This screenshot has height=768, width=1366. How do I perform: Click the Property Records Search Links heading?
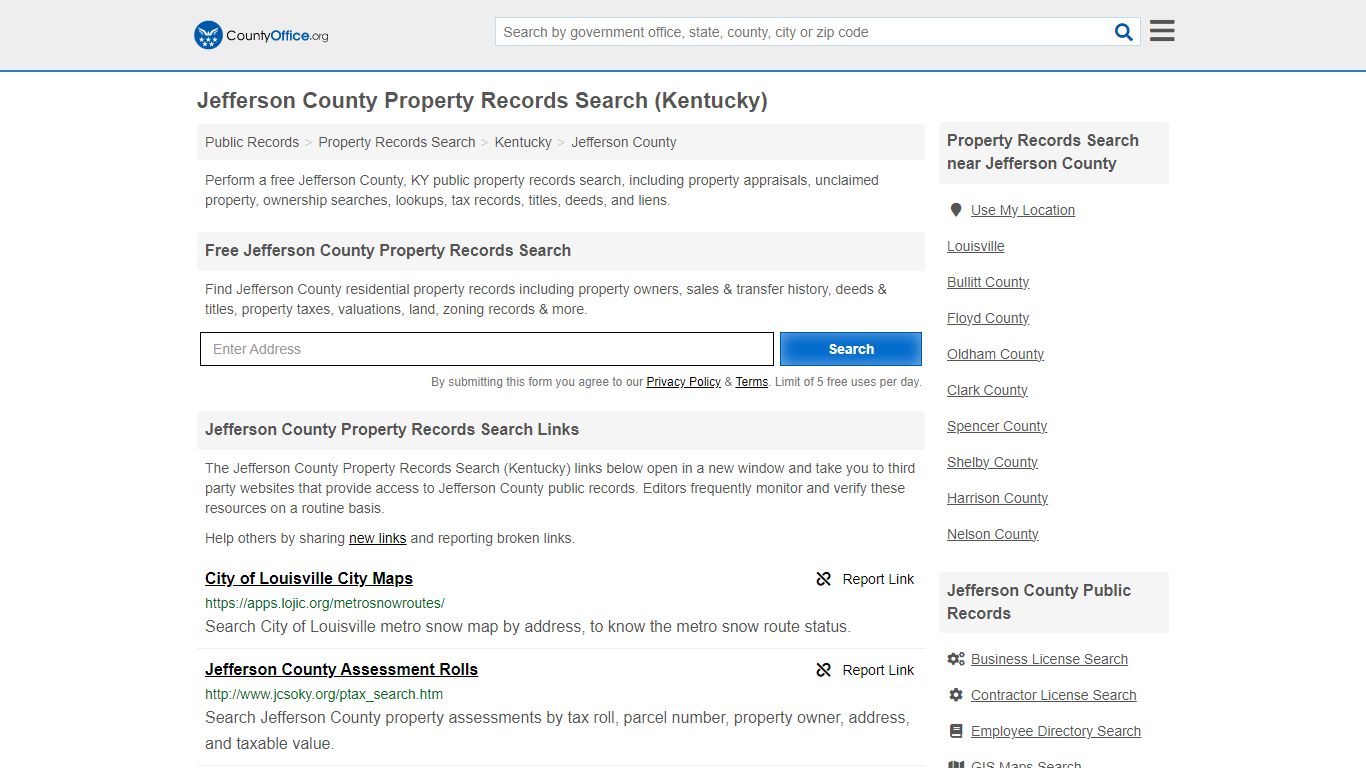(x=392, y=430)
